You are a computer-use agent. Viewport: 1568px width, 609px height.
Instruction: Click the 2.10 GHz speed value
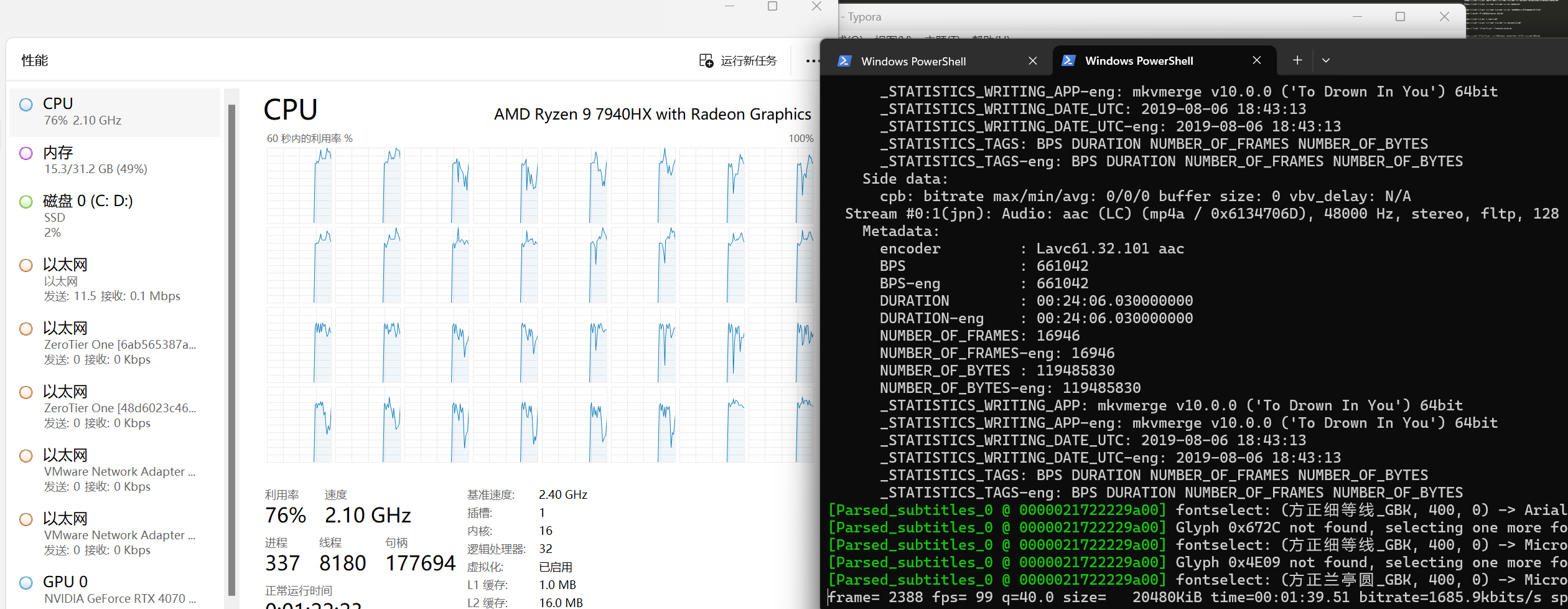click(x=368, y=516)
